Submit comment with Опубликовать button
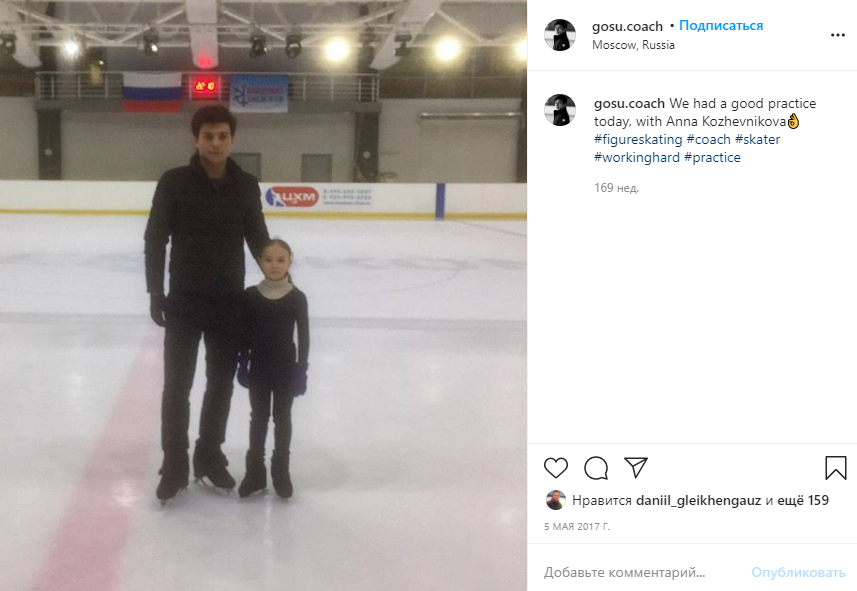 tap(798, 572)
